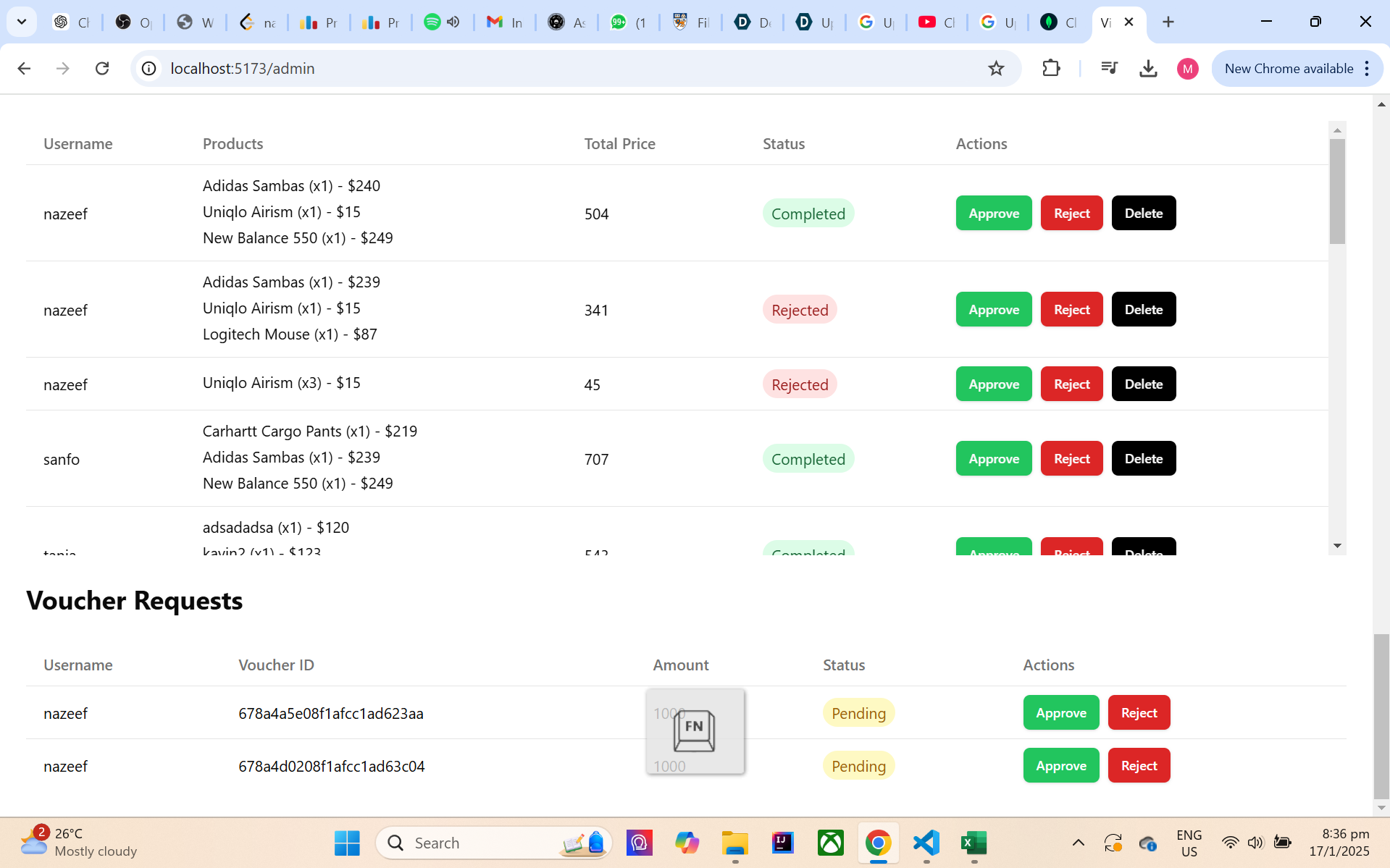Viewport: 1390px width, 868px height.
Task: Switch to the YouTube tab
Action: [937, 22]
